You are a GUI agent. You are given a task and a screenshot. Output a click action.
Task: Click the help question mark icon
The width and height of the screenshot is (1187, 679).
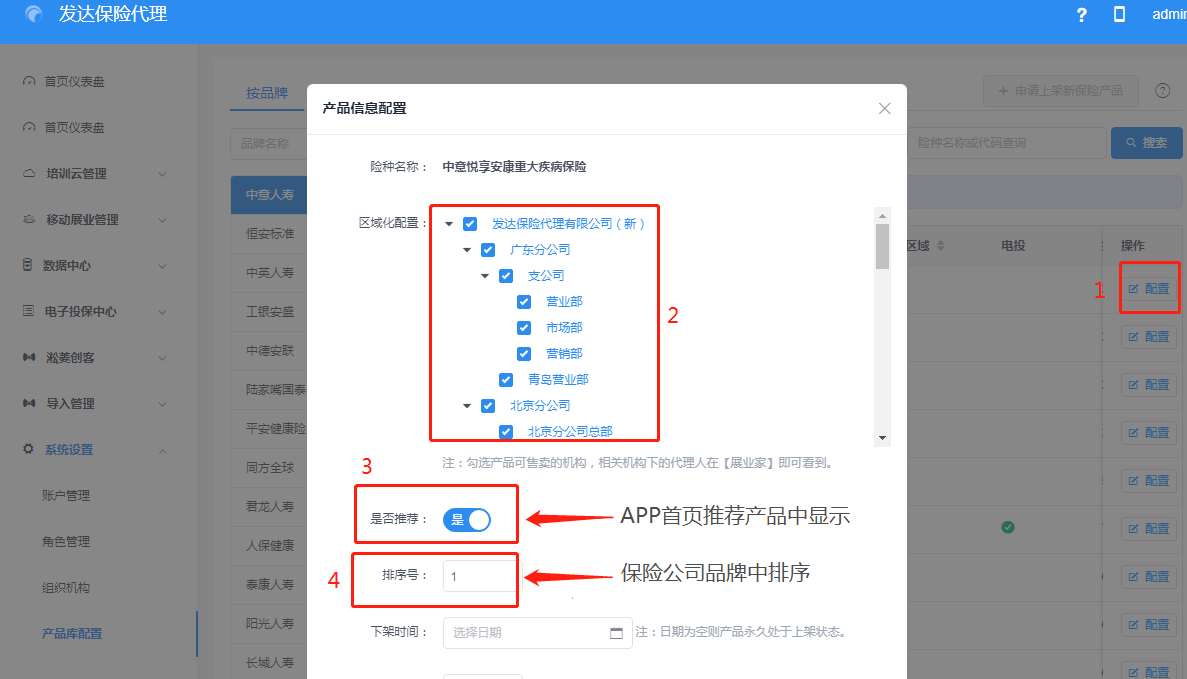[1081, 15]
